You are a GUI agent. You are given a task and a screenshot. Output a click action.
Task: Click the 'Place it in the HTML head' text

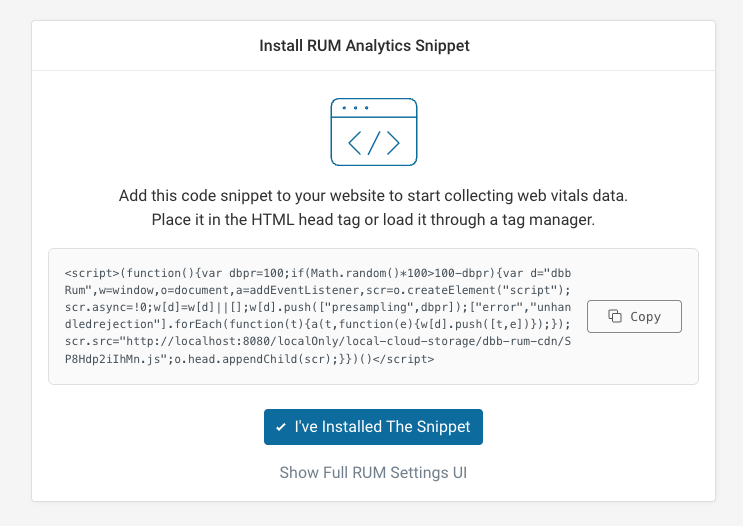pos(373,218)
